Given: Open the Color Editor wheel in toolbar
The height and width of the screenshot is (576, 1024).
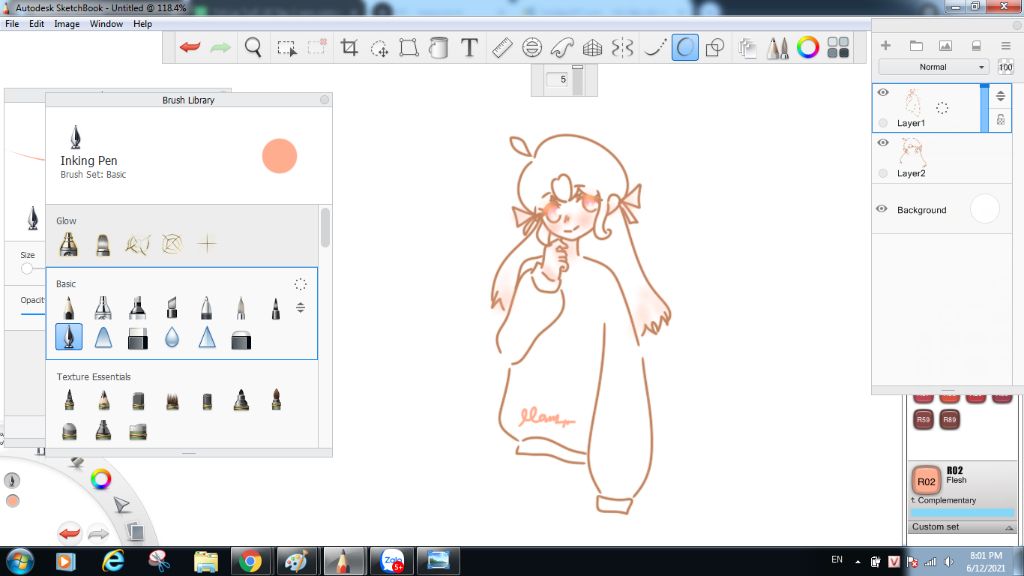Looking at the screenshot, I should tap(808, 48).
